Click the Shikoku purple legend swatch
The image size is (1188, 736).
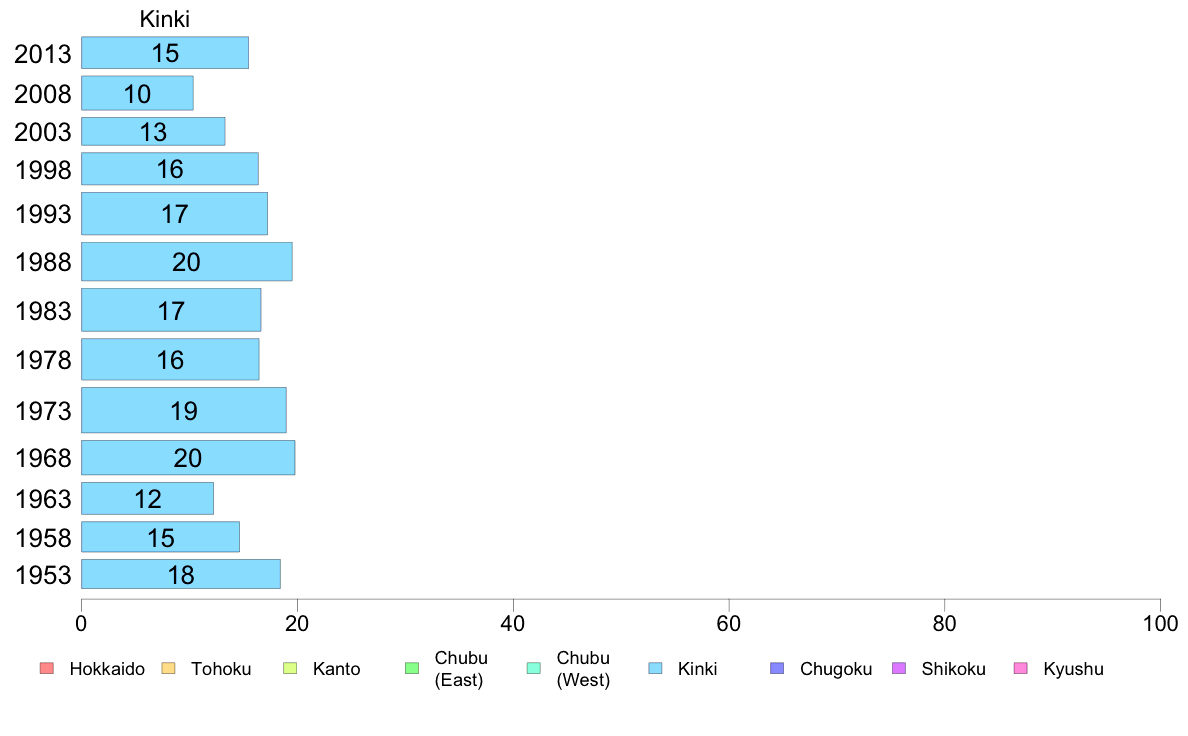click(x=899, y=668)
